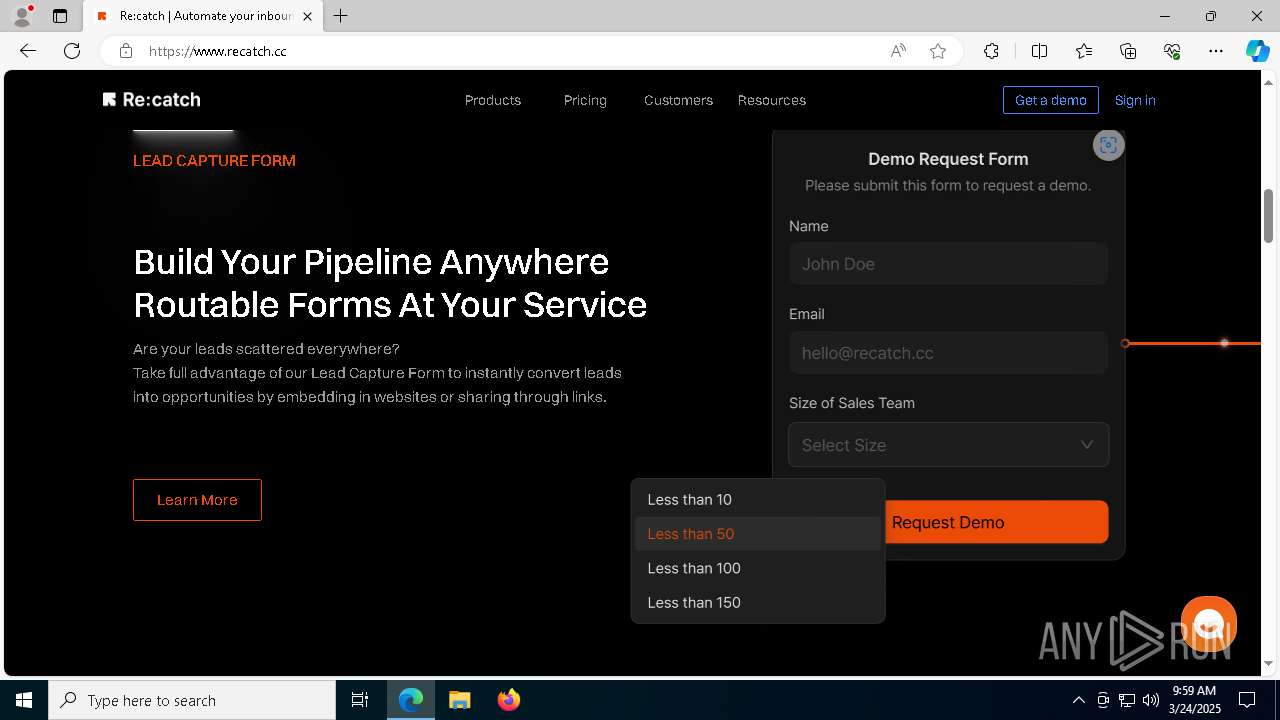The image size is (1280, 720).
Task: Focus the Email input field
Action: point(948,353)
